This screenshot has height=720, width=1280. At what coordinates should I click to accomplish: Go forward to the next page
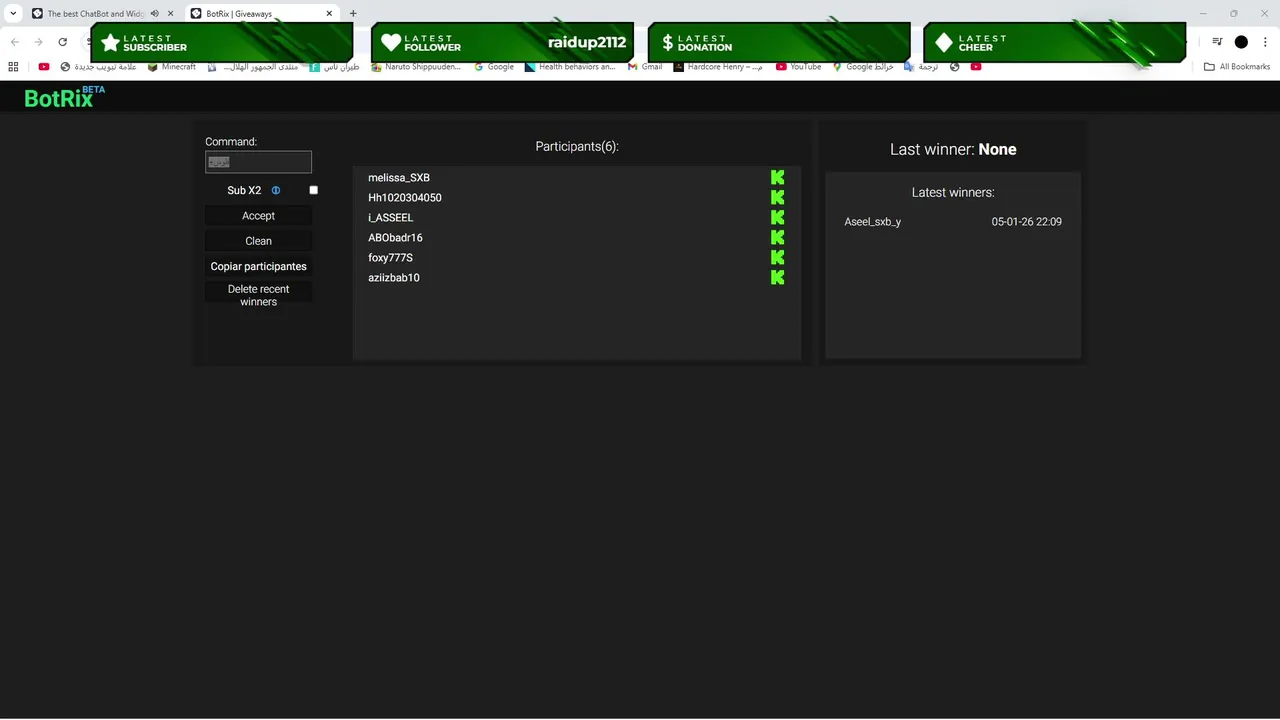click(38, 42)
